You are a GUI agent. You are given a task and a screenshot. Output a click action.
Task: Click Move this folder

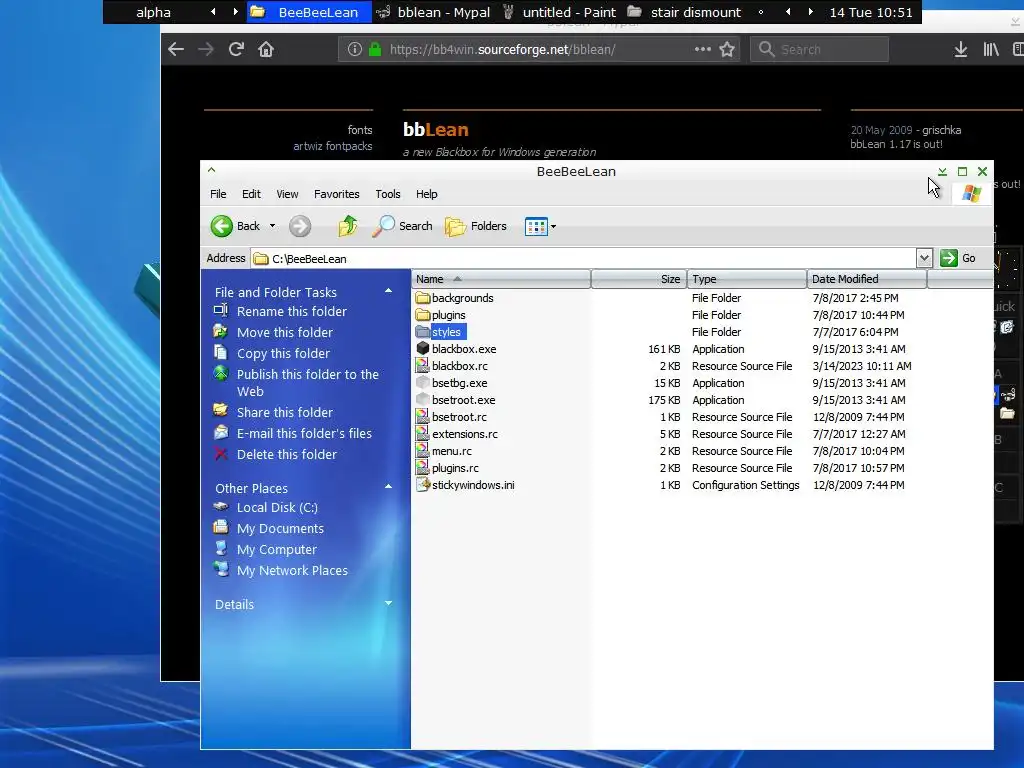tap(284, 332)
